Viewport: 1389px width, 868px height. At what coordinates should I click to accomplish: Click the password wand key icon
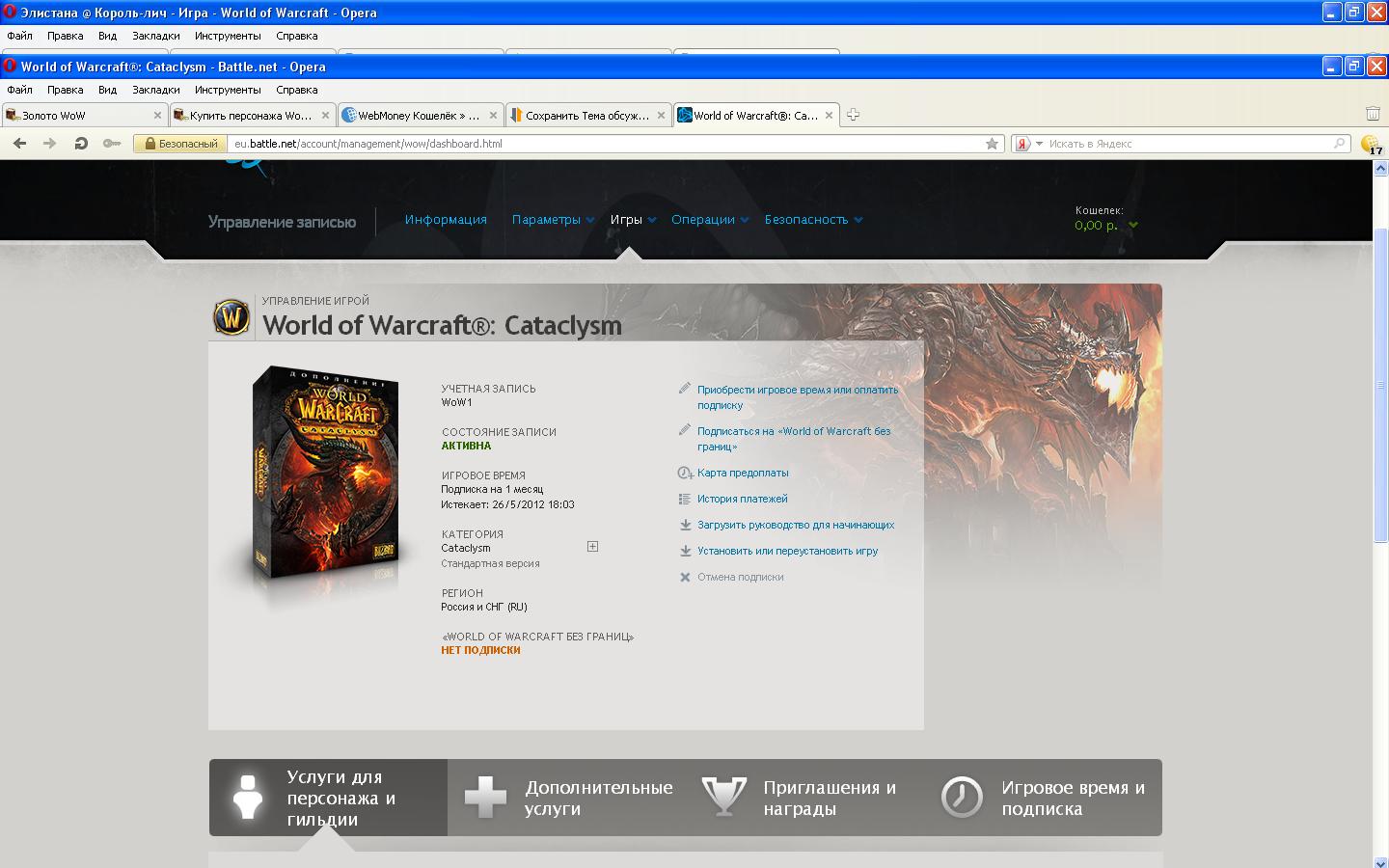pyautogui.click(x=112, y=144)
